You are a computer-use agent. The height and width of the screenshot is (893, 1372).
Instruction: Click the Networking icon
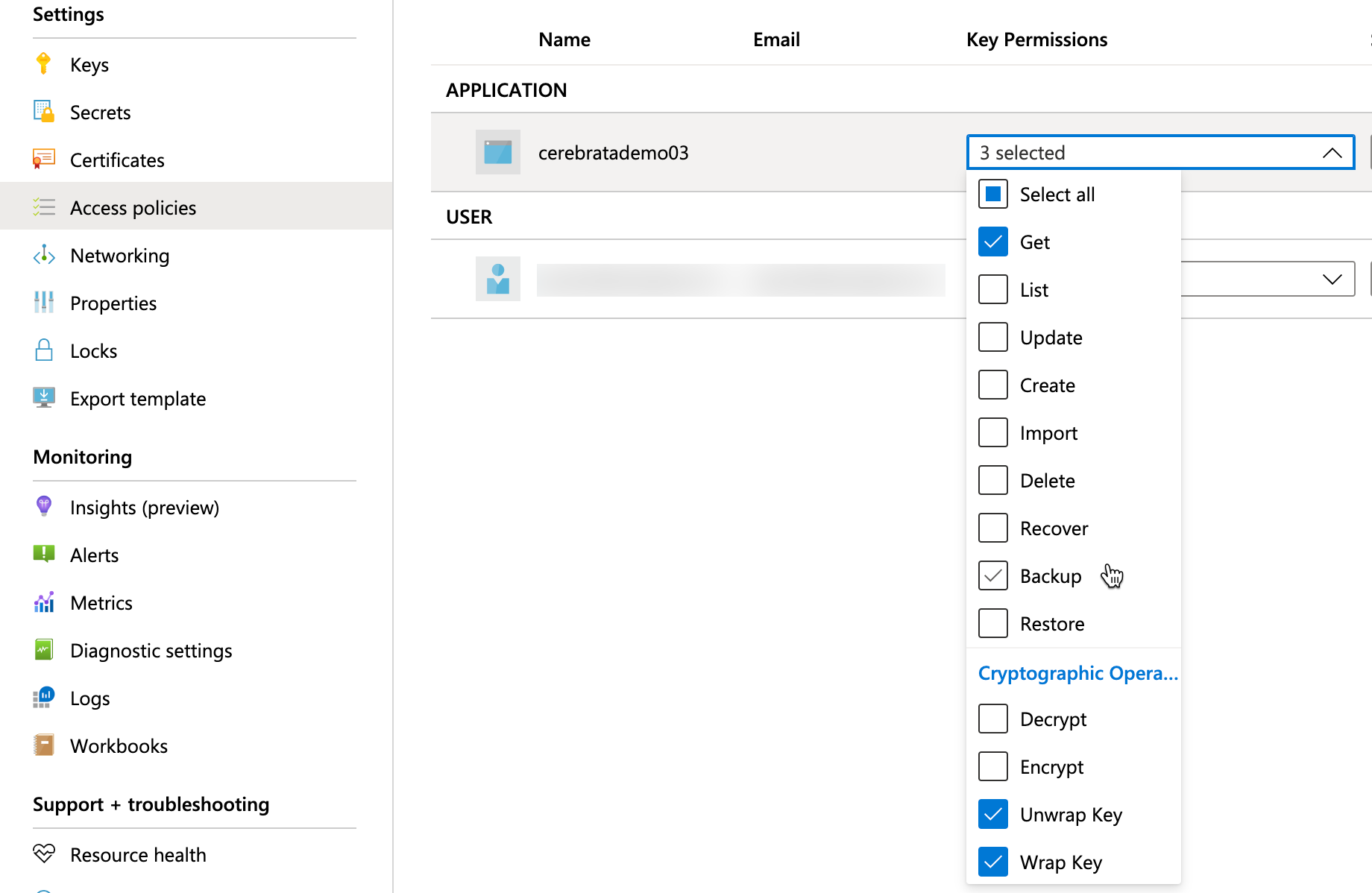[44, 255]
